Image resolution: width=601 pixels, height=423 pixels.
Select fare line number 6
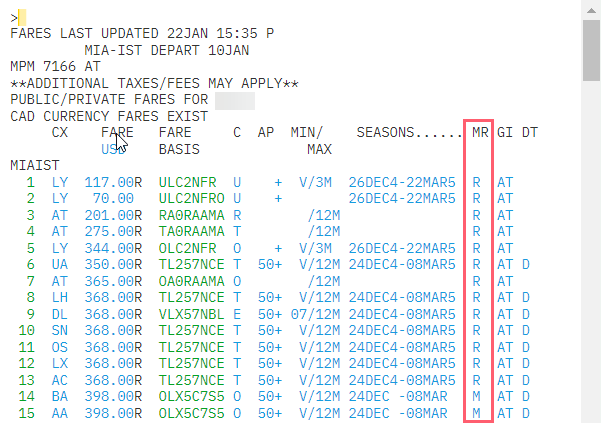click(x=30, y=263)
